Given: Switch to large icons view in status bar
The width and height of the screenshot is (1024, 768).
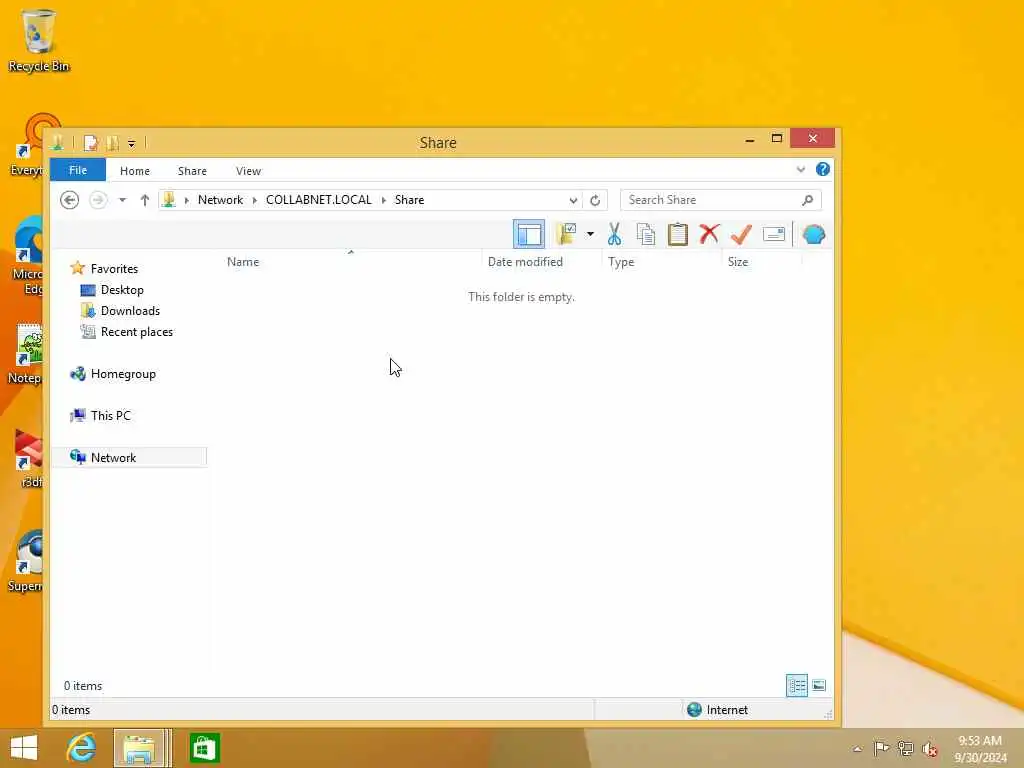Looking at the screenshot, I should click(x=819, y=685).
